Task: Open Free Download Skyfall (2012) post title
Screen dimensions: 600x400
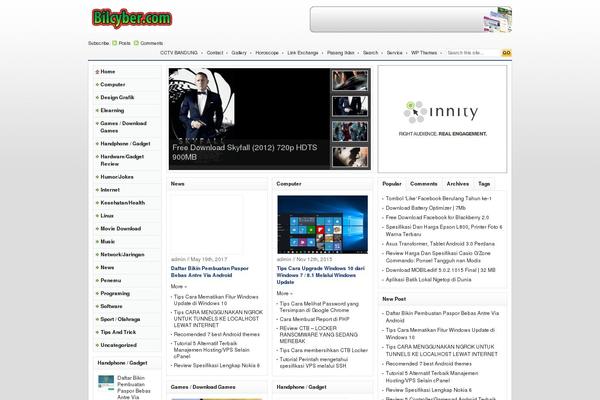Action: (x=245, y=152)
